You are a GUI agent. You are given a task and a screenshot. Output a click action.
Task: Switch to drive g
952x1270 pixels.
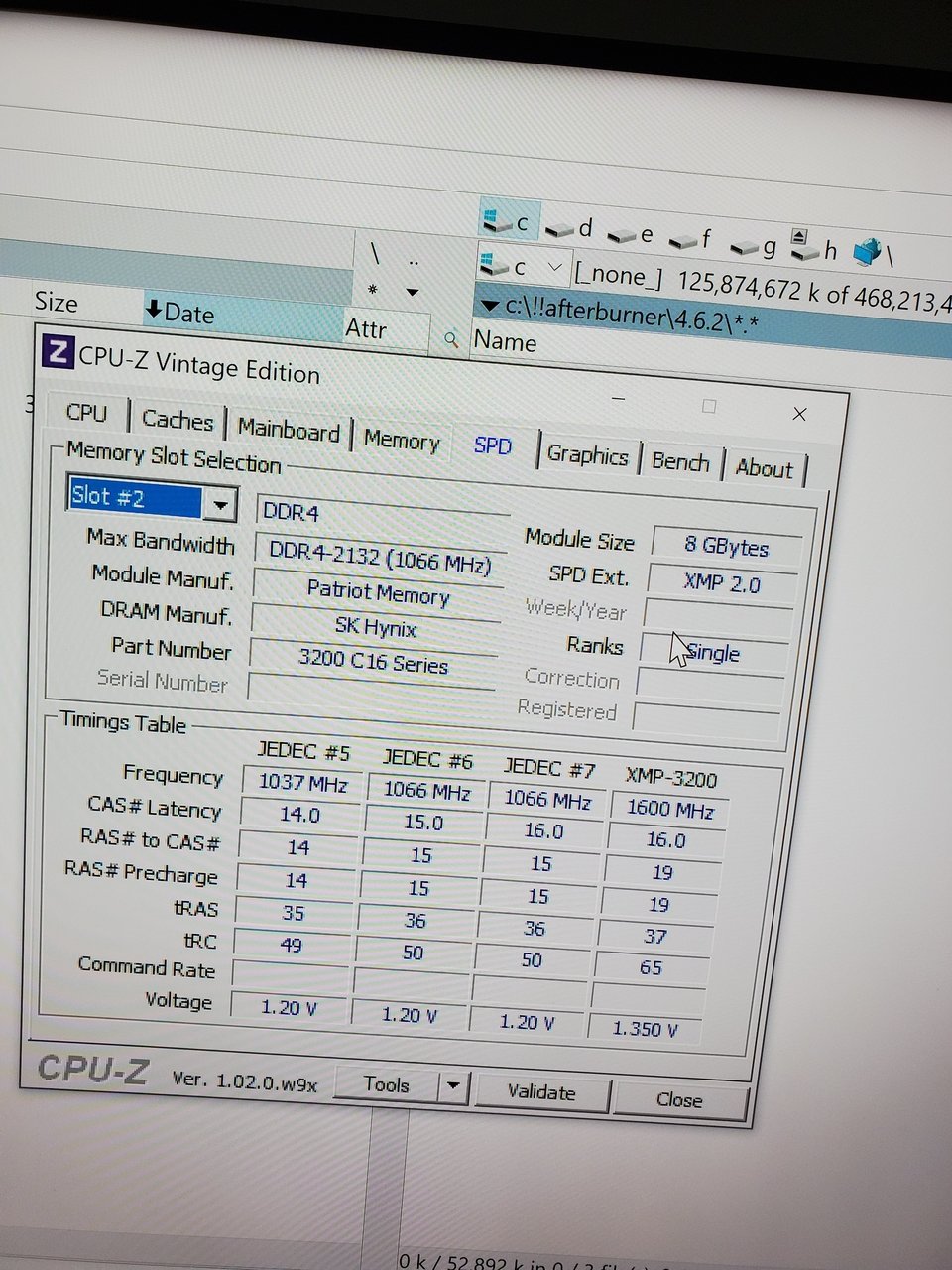(754, 247)
